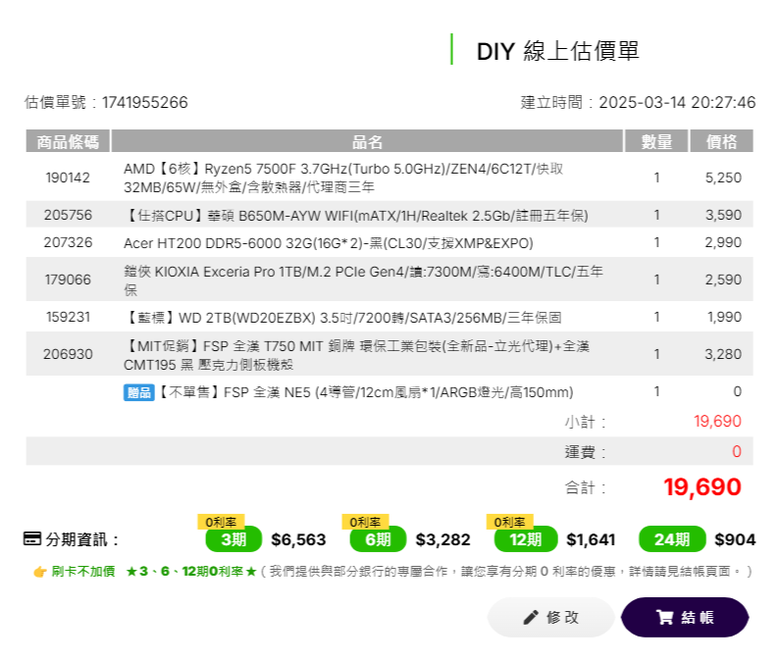Click the 商品條碼 column header
This screenshot has width=780, height=661.
click(68, 141)
